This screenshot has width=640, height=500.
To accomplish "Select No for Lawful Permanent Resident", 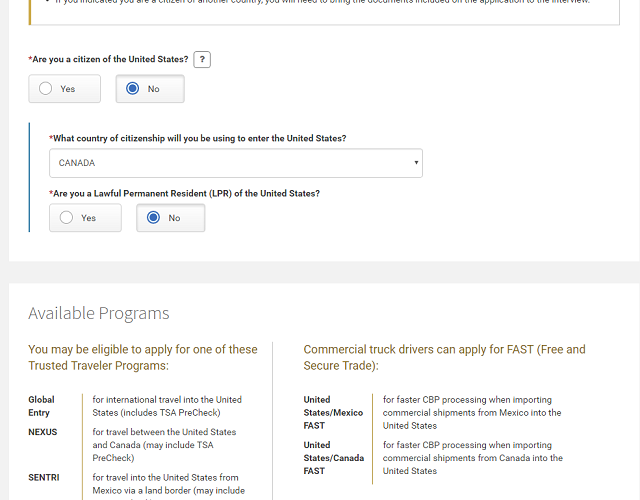I will 171,218.
